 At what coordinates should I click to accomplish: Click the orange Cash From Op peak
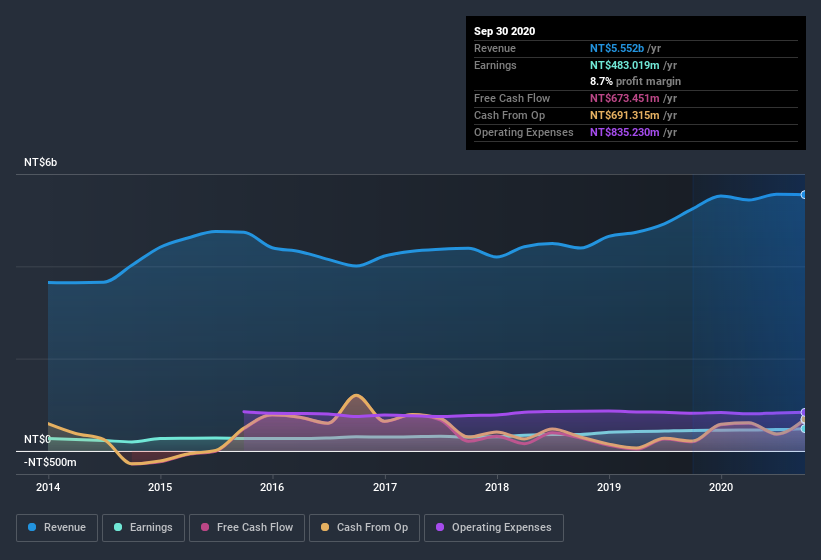coord(355,396)
